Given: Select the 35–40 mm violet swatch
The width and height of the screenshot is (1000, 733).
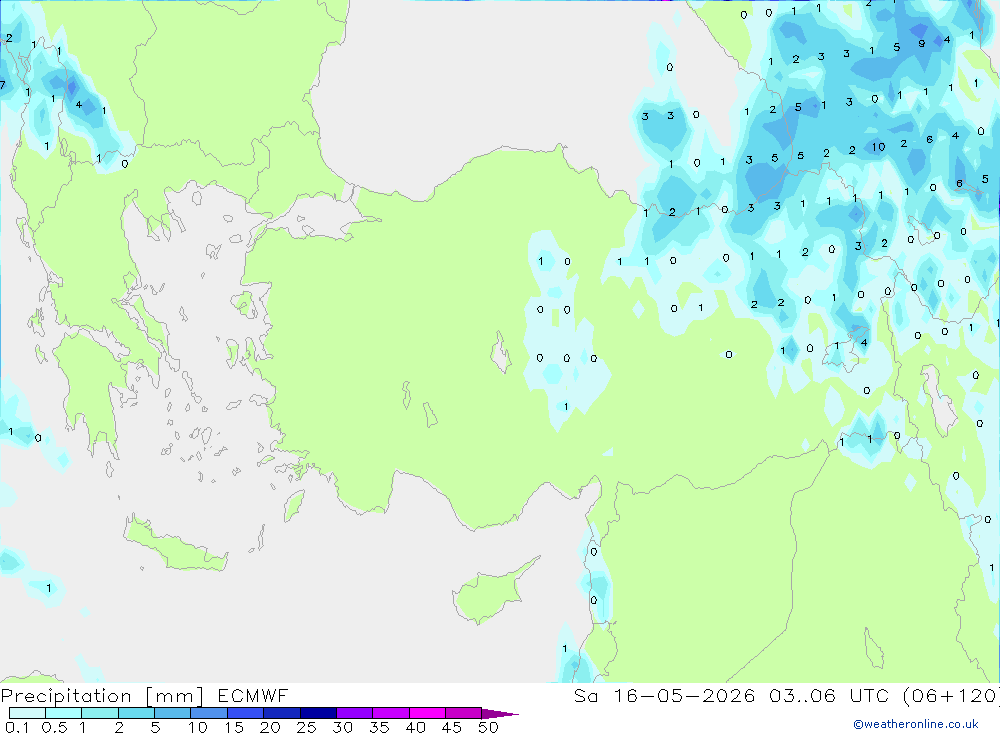Looking at the screenshot, I should point(391,713).
